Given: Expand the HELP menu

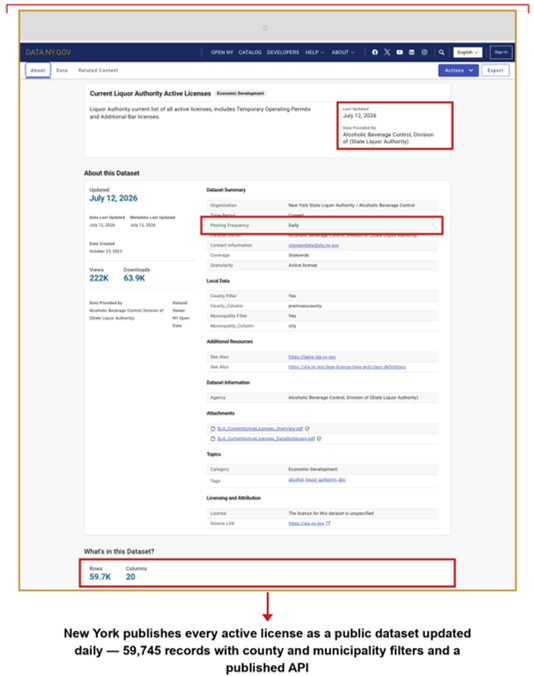Looking at the screenshot, I should click(x=315, y=52).
